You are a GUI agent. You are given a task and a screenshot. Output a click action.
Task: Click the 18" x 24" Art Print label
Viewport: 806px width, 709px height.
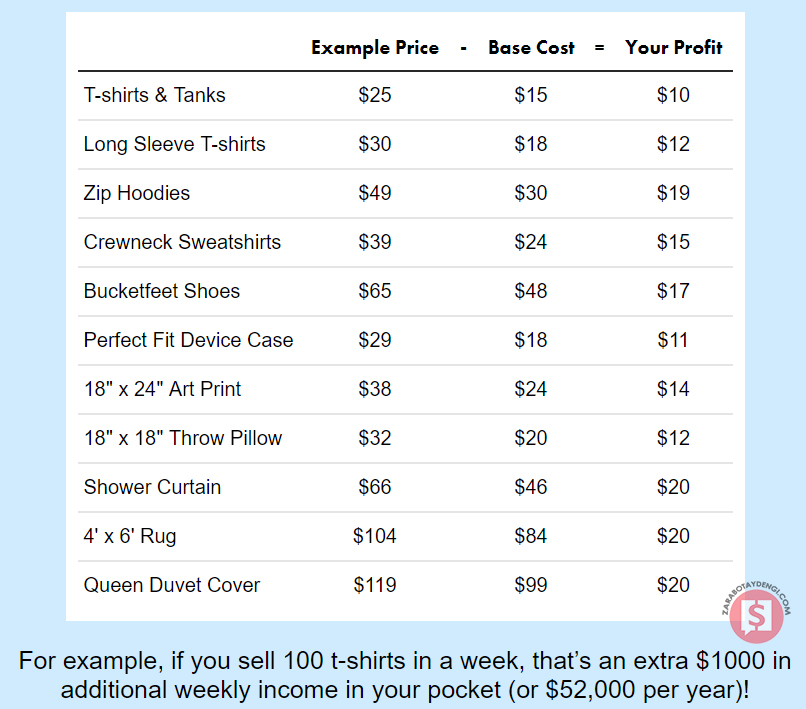(162, 389)
